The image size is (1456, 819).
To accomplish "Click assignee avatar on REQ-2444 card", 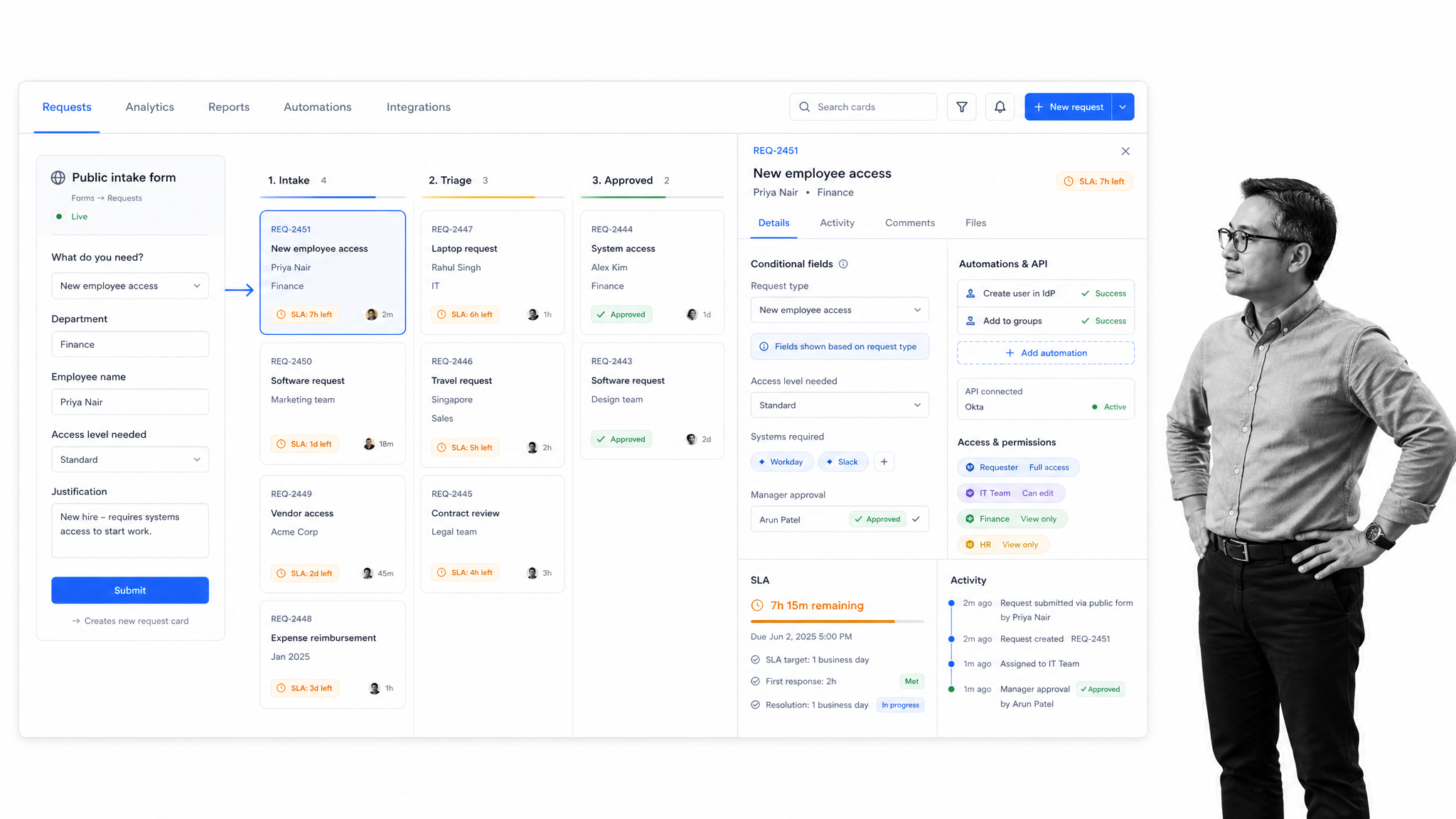I will [692, 314].
